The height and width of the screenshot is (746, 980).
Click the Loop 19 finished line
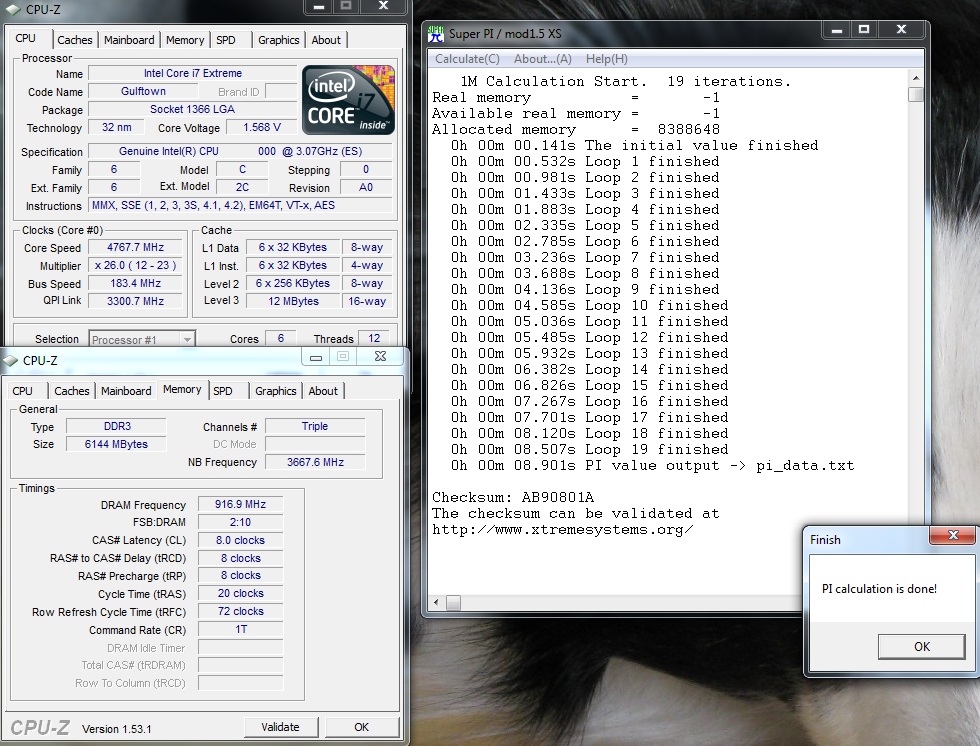[x=589, y=450]
